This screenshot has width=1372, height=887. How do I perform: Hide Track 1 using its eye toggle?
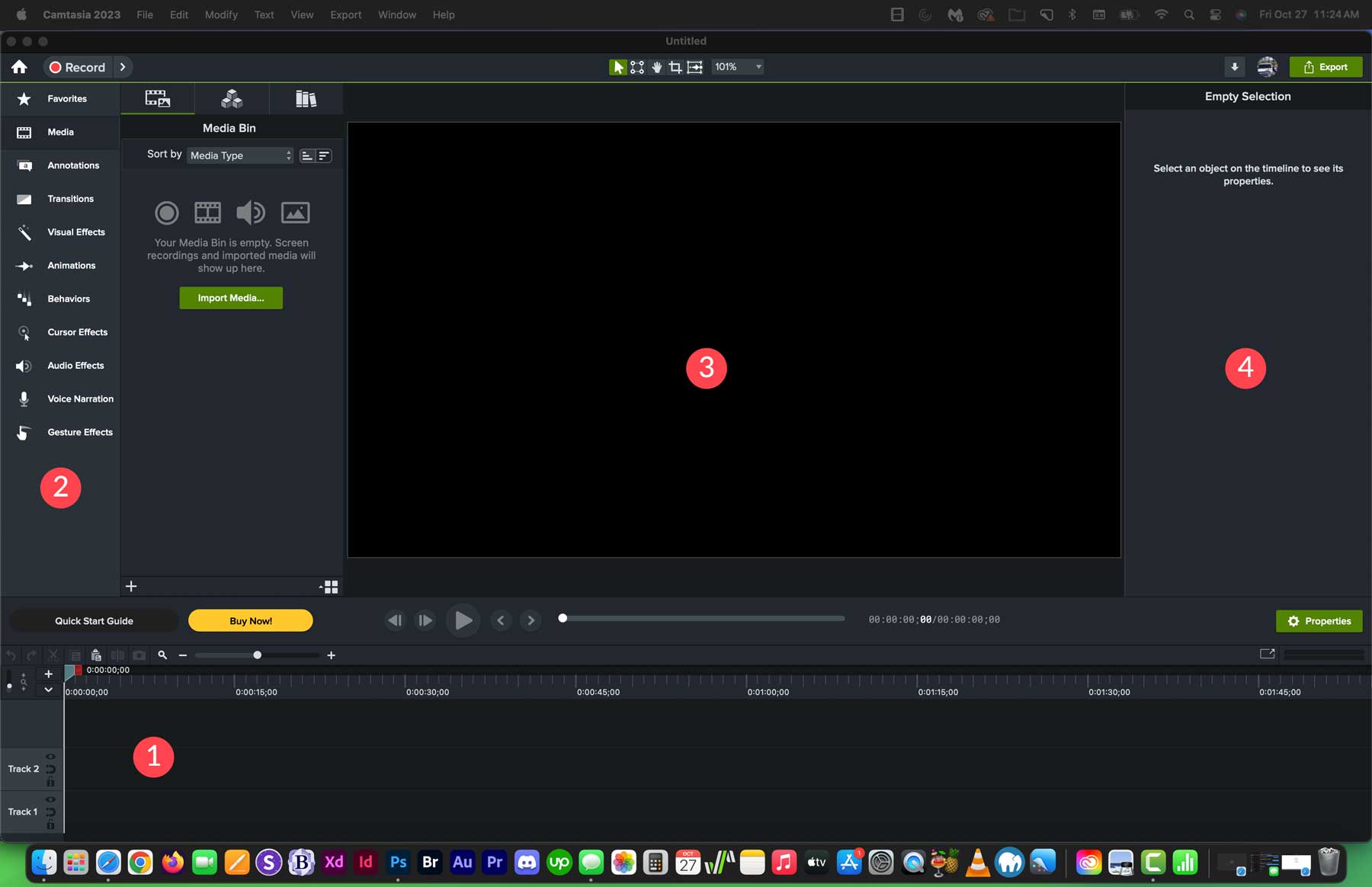click(x=51, y=799)
